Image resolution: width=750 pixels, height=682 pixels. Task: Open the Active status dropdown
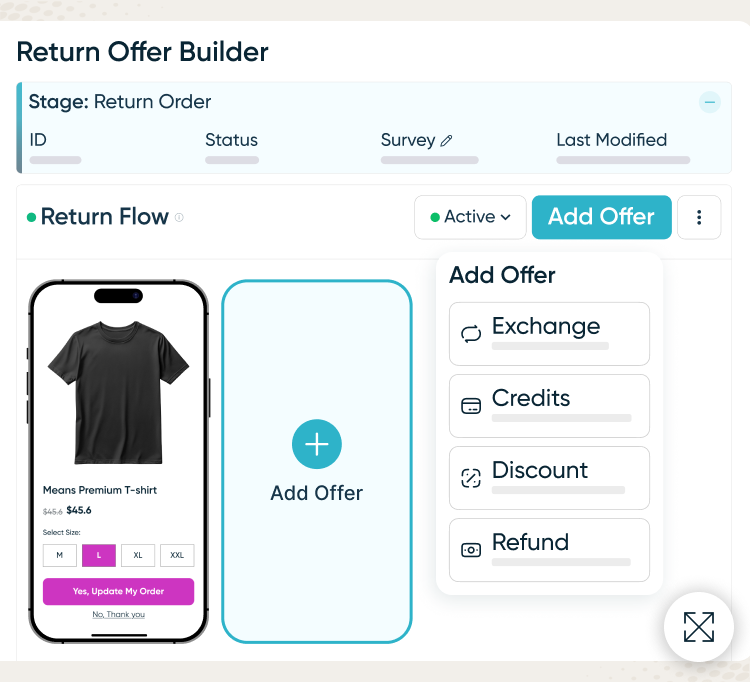(x=470, y=217)
